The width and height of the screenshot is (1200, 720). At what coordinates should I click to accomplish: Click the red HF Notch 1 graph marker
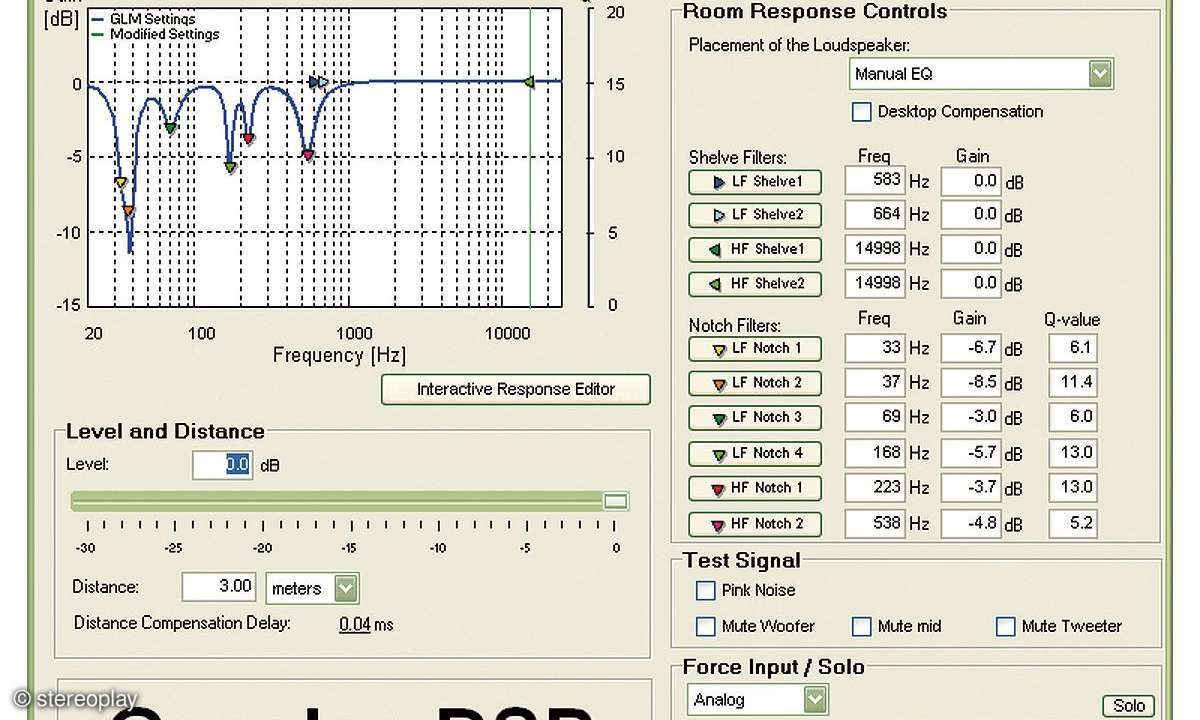[x=248, y=139]
